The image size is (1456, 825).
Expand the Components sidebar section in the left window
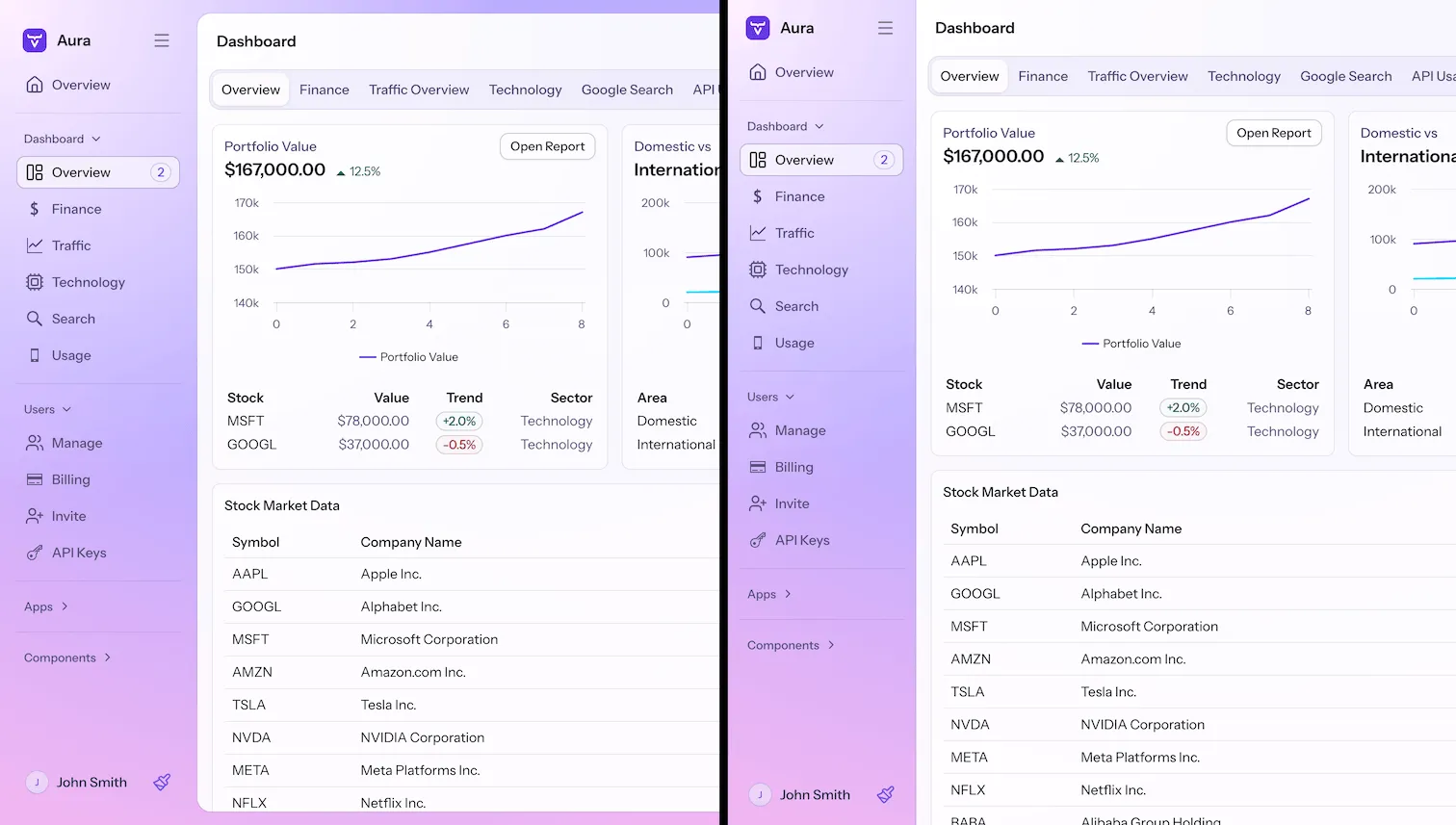67,657
